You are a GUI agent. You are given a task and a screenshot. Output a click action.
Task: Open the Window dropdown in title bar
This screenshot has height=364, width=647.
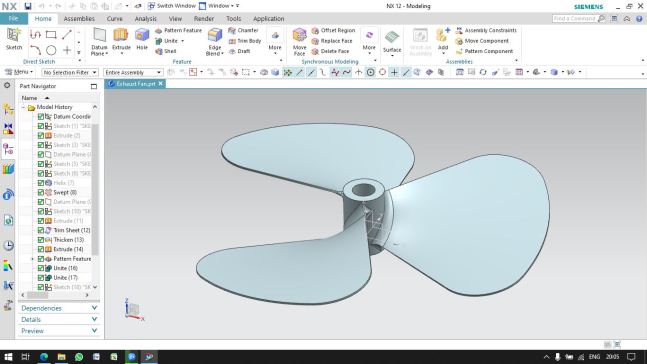point(219,6)
